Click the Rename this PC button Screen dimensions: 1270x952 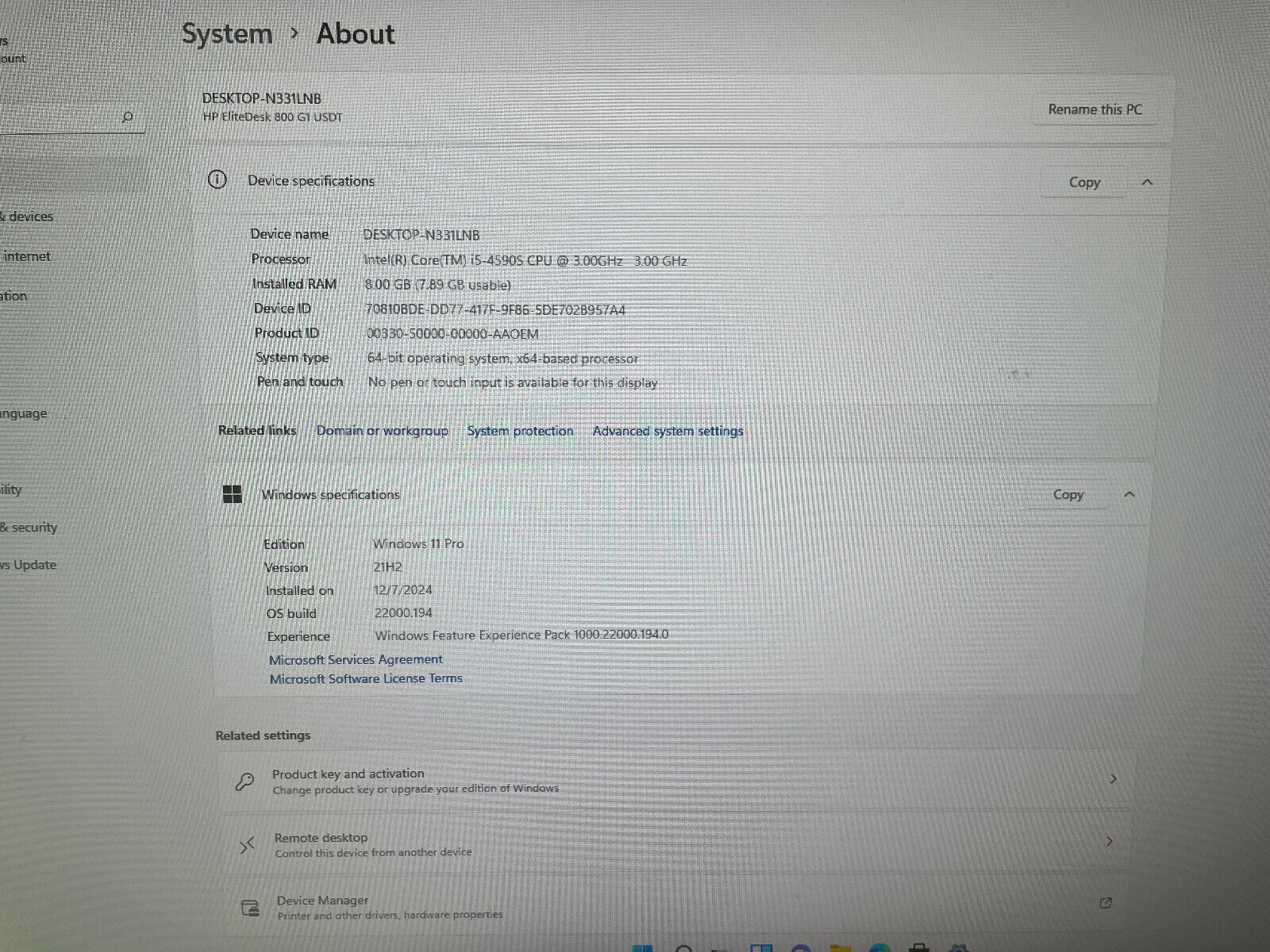point(1095,109)
